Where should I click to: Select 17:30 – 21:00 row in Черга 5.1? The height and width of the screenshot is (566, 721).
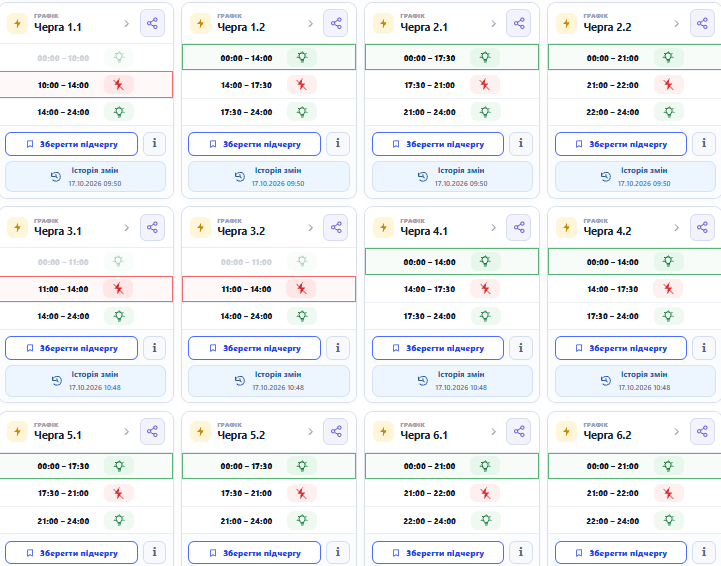(86, 493)
